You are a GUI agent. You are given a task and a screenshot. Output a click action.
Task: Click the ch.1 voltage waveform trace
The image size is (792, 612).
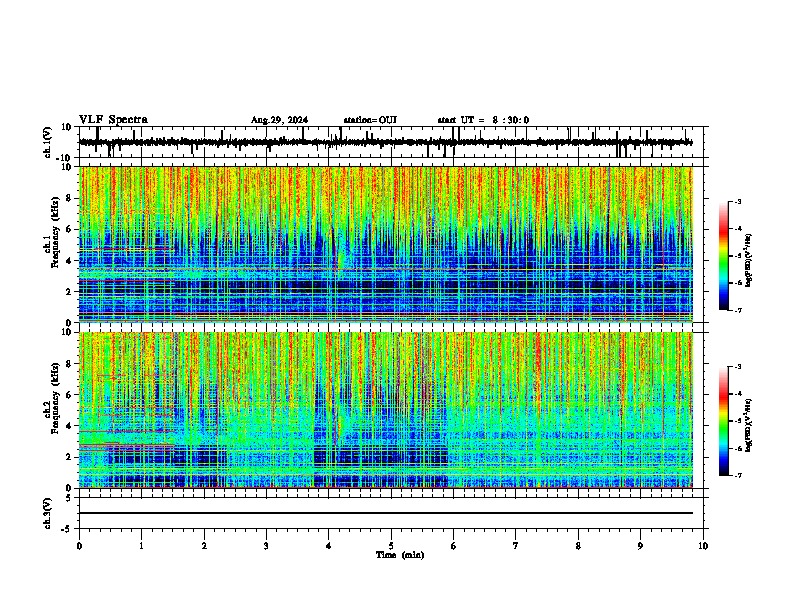coord(385,142)
